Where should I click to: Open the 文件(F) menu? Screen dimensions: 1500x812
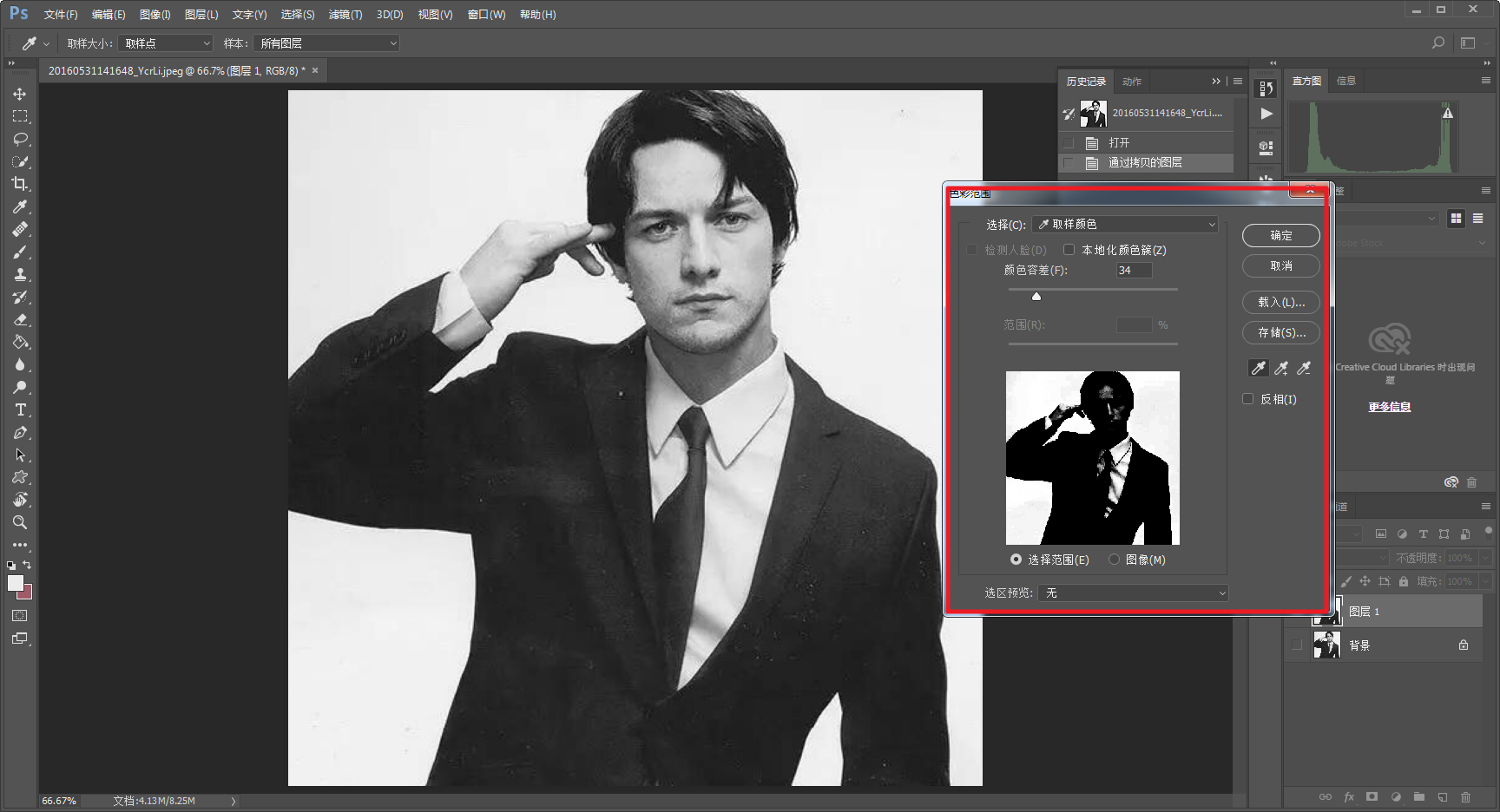[x=61, y=15]
